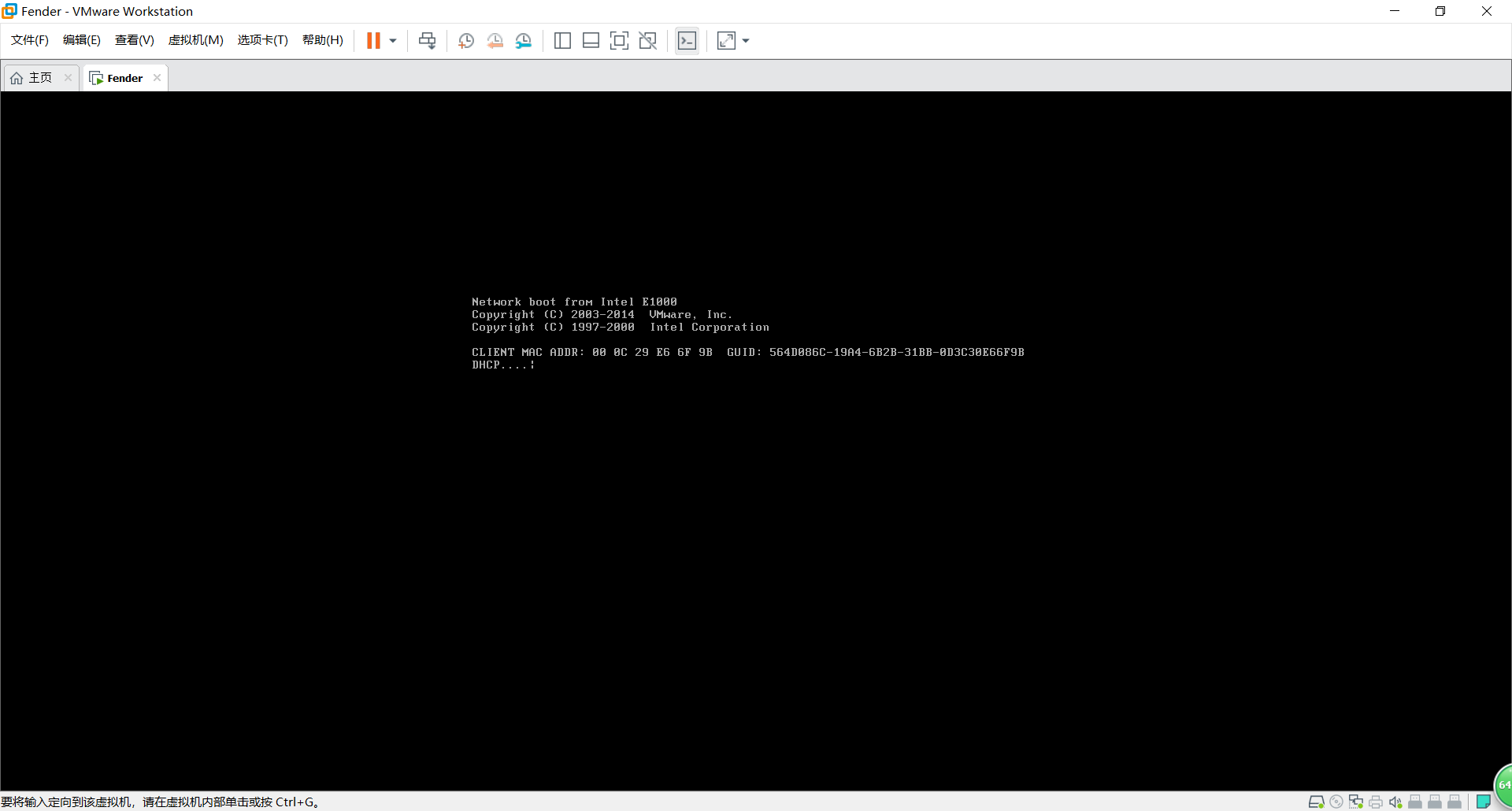This screenshot has height=811, width=1512.
Task: Toggle the library panel visibility
Action: tap(562, 40)
